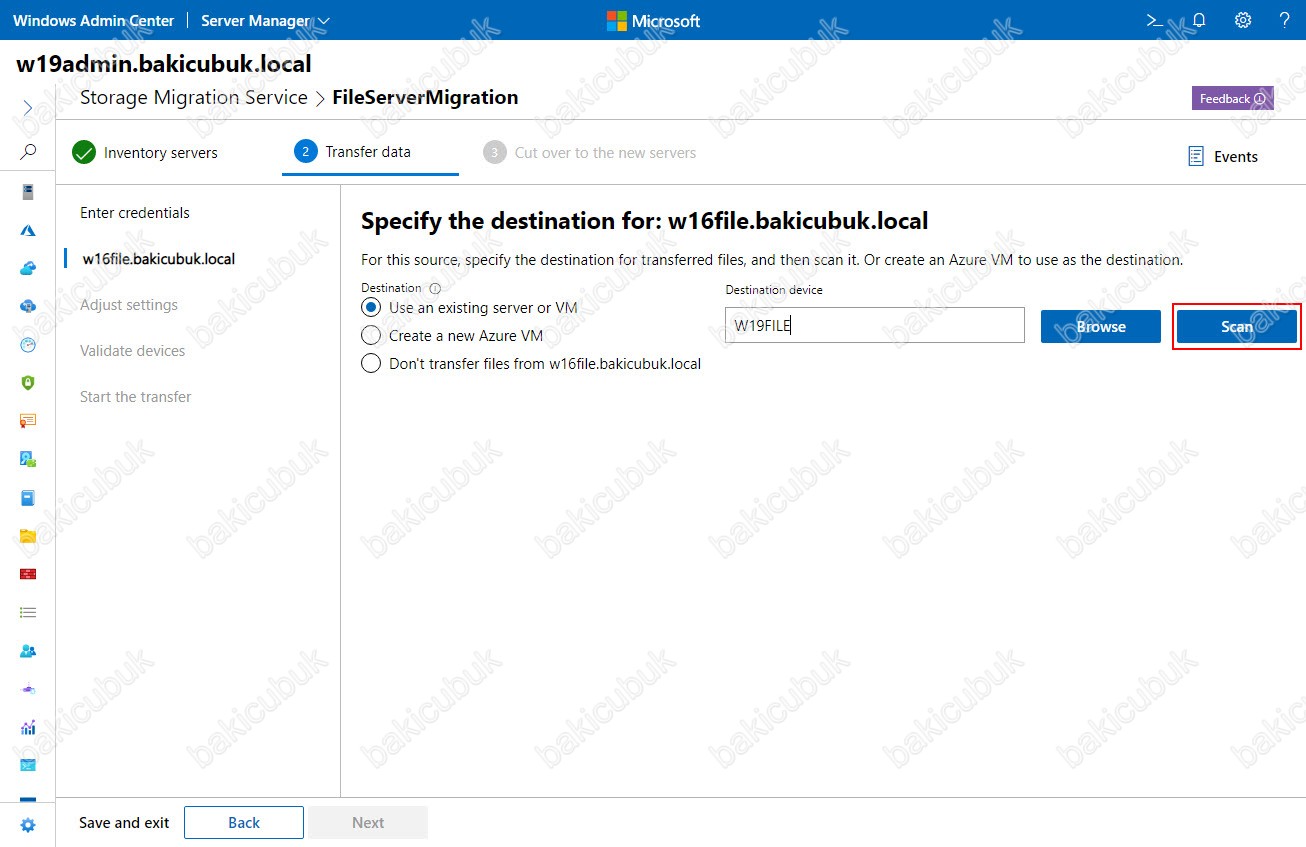Image resolution: width=1306 pixels, height=847 pixels.
Task: Search tools with the magnifier icon
Action: (28, 152)
